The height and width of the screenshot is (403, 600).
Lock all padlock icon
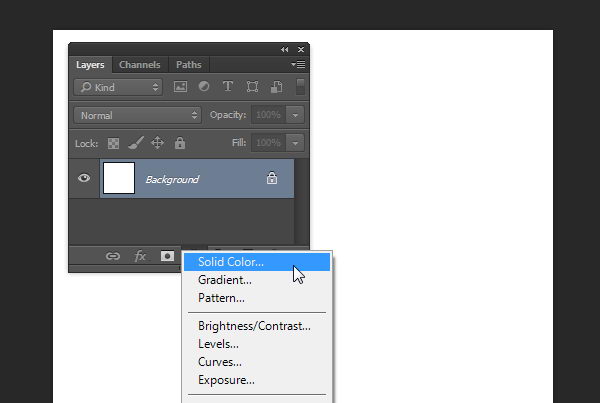(x=180, y=143)
